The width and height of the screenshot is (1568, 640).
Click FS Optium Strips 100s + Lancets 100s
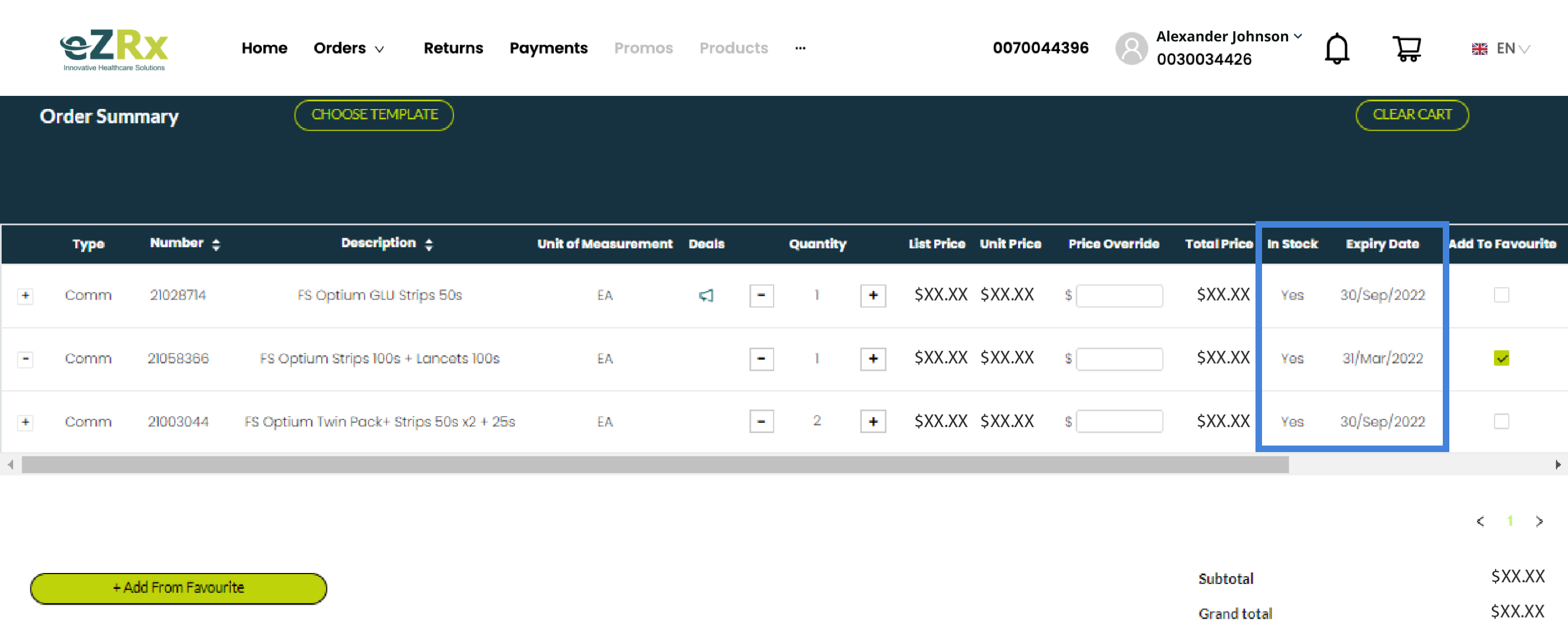click(379, 358)
